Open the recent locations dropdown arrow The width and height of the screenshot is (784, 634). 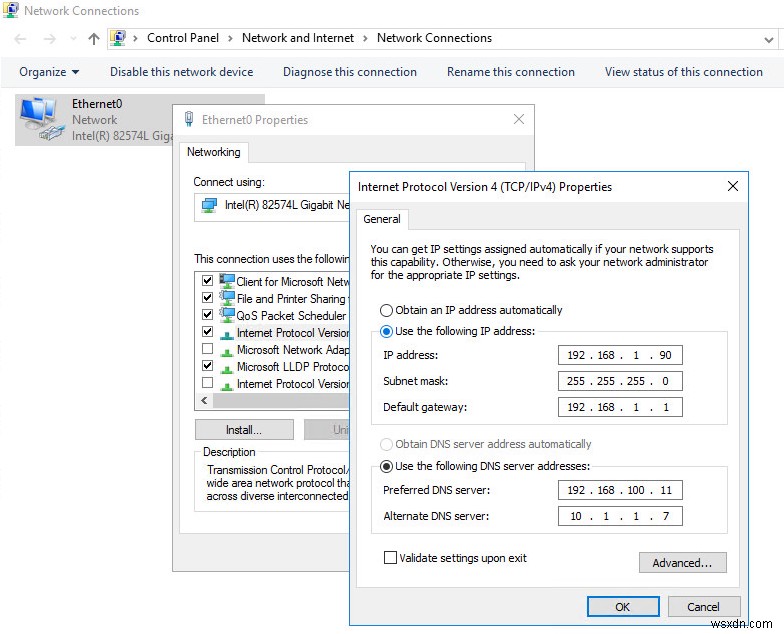pos(74,38)
